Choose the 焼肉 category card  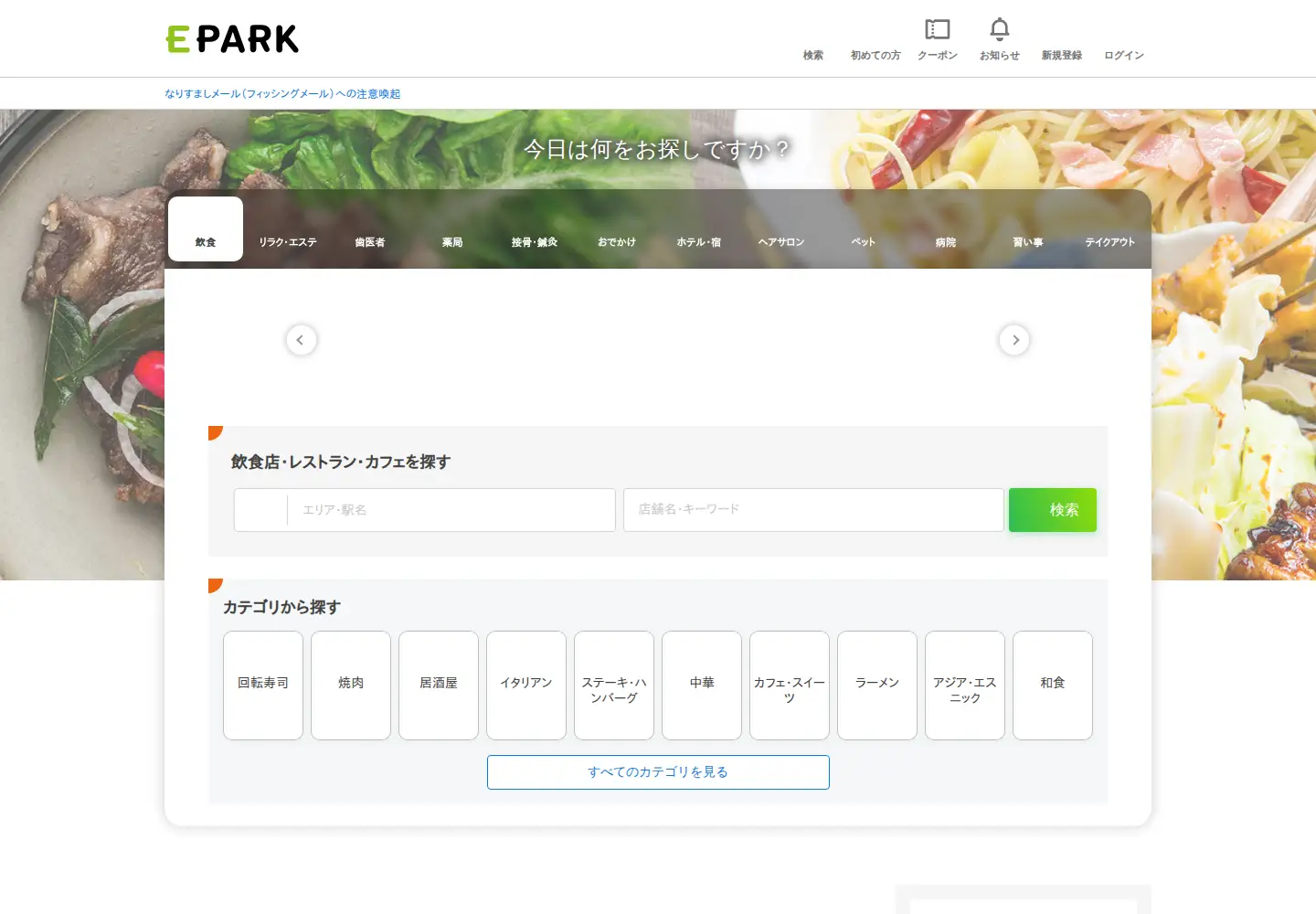click(x=351, y=685)
